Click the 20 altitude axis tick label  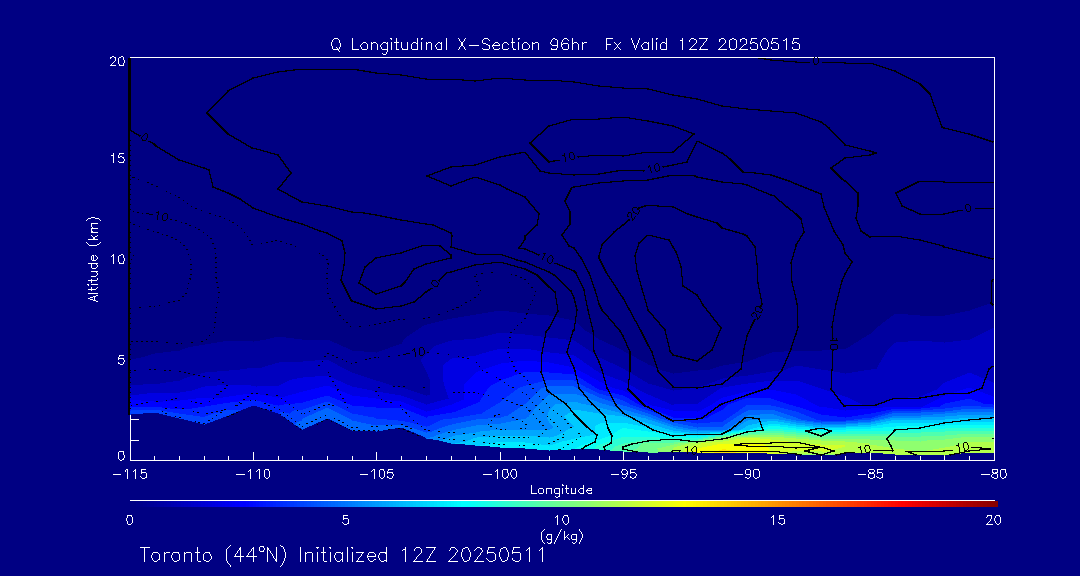click(115, 62)
